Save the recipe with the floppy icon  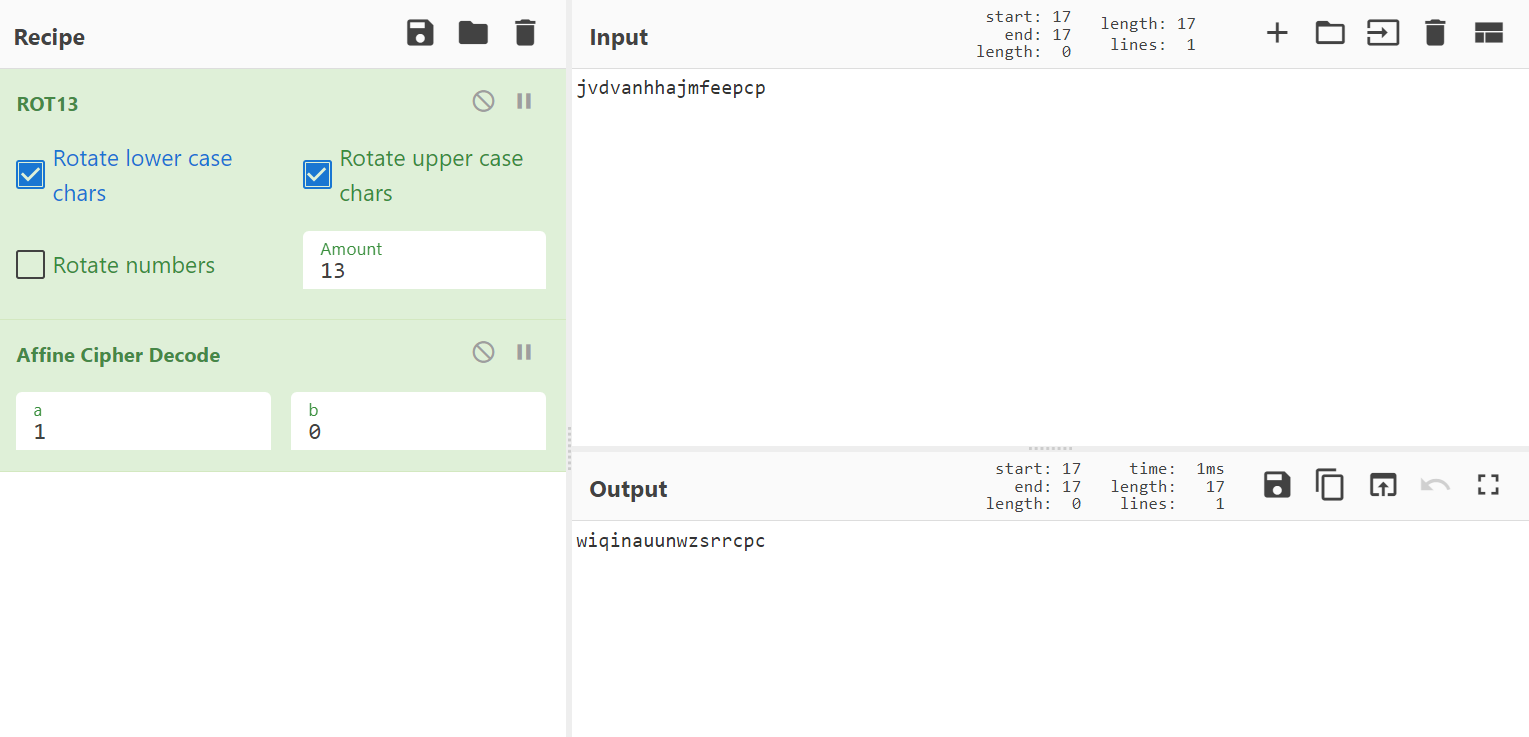click(x=420, y=33)
